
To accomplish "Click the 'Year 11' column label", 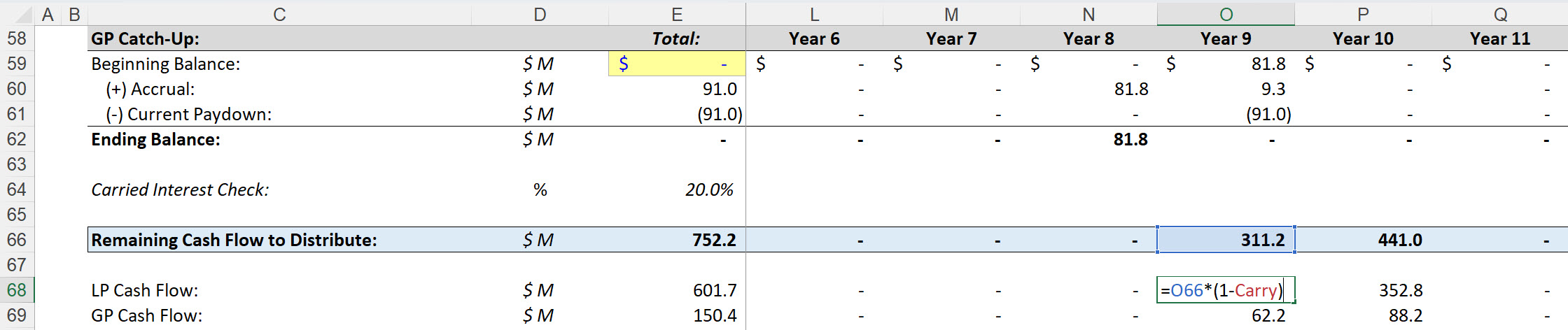I will [x=1500, y=38].
